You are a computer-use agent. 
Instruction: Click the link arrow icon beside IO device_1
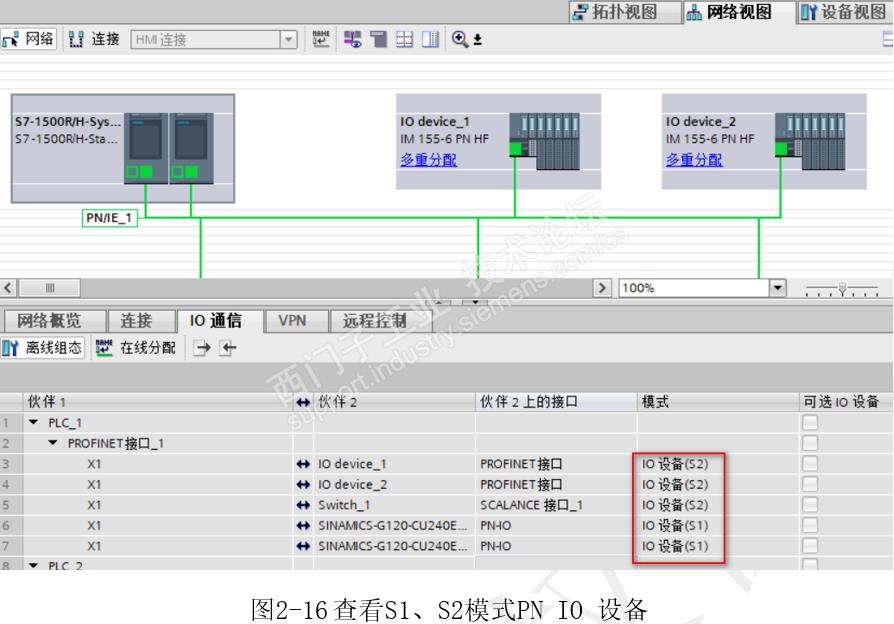point(303,464)
